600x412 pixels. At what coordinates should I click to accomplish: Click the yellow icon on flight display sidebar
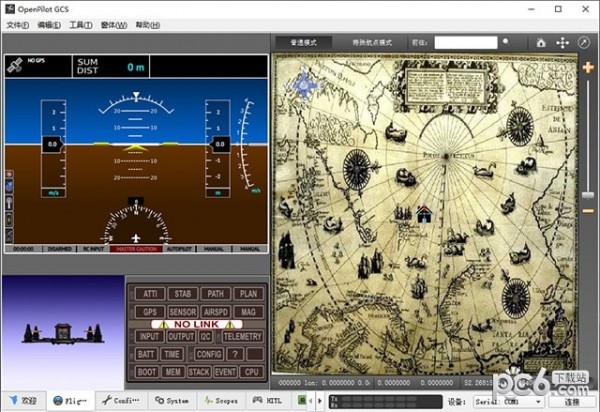click(x=9, y=219)
